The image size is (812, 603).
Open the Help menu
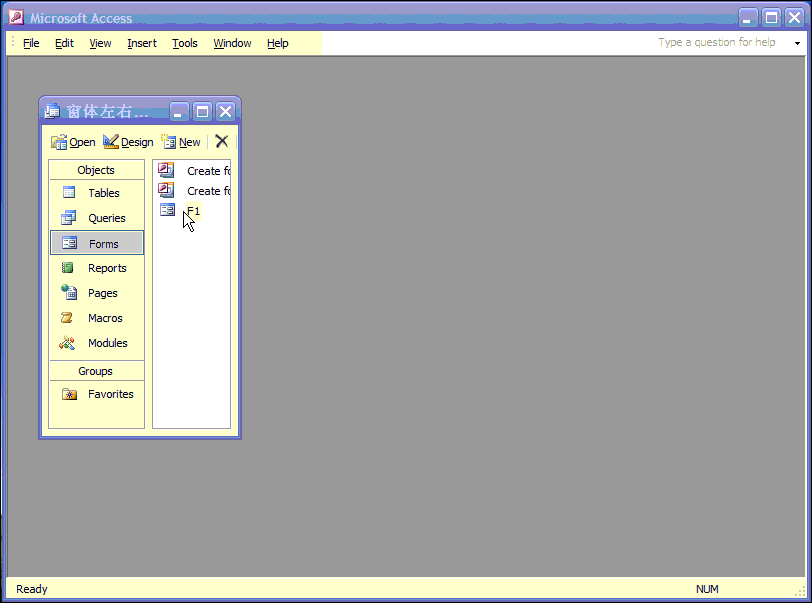[278, 43]
